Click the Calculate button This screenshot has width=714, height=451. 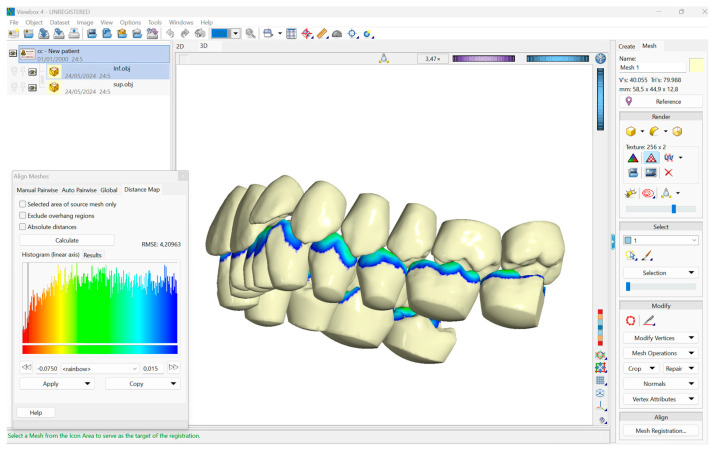coord(67,240)
